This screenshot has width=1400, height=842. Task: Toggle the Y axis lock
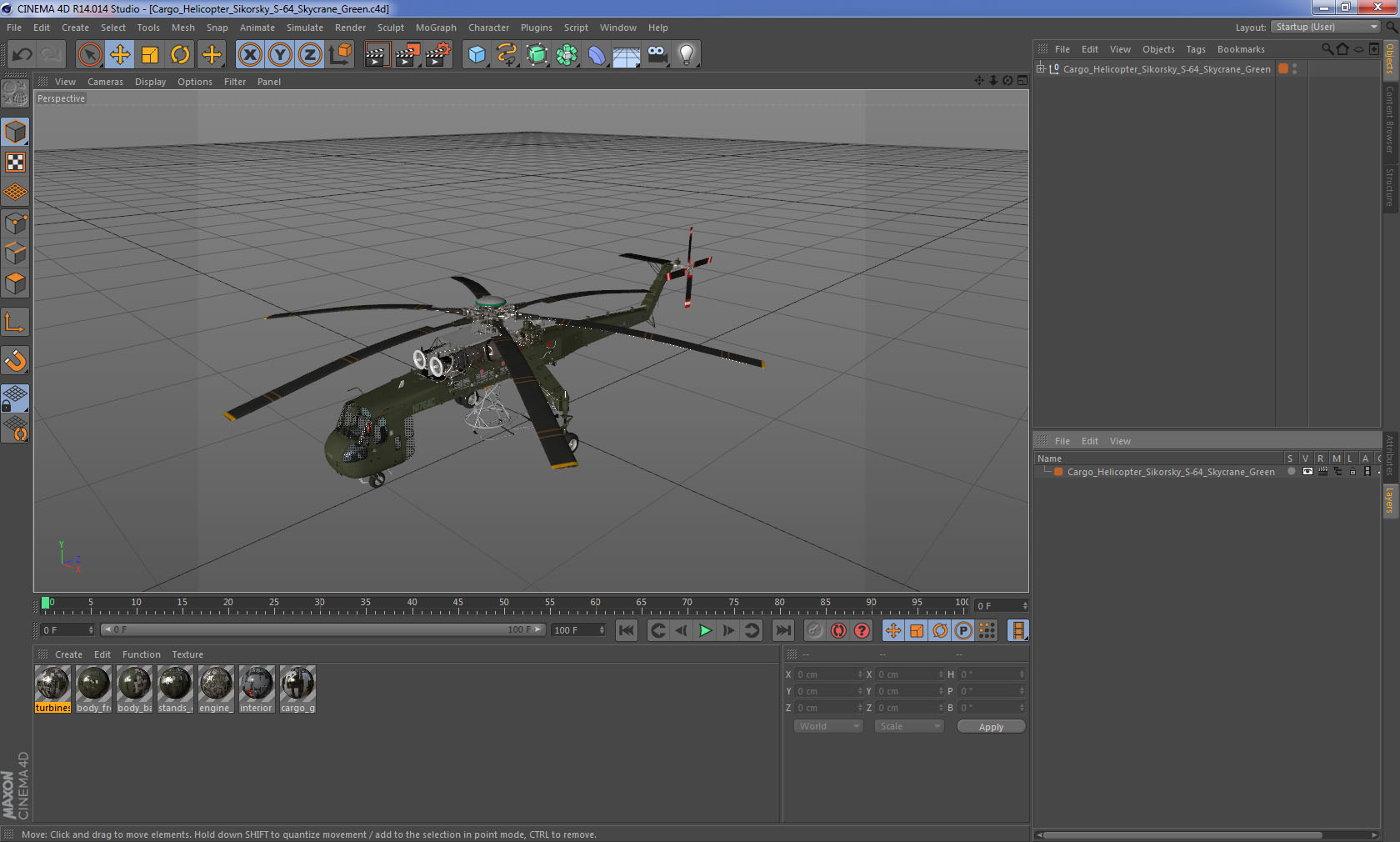point(280,55)
